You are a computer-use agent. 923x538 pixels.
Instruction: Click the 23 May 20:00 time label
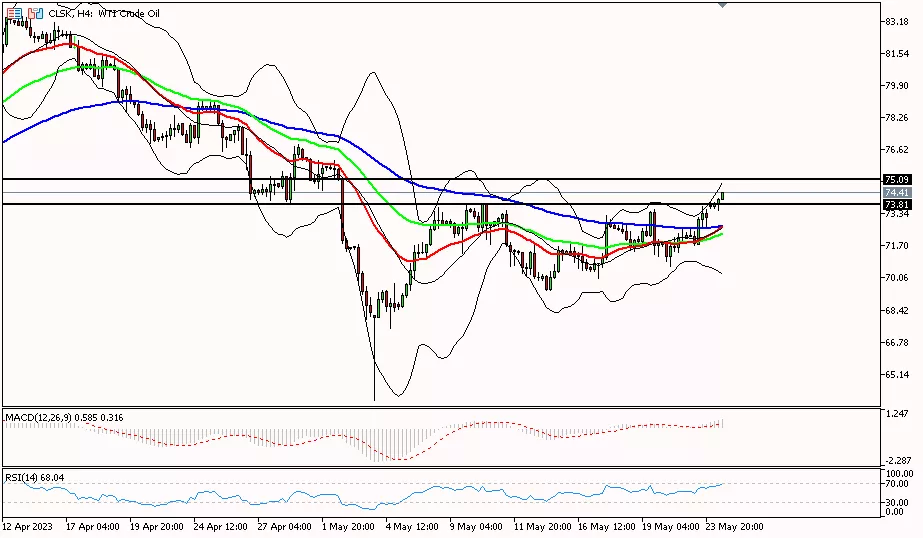coord(733,525)
